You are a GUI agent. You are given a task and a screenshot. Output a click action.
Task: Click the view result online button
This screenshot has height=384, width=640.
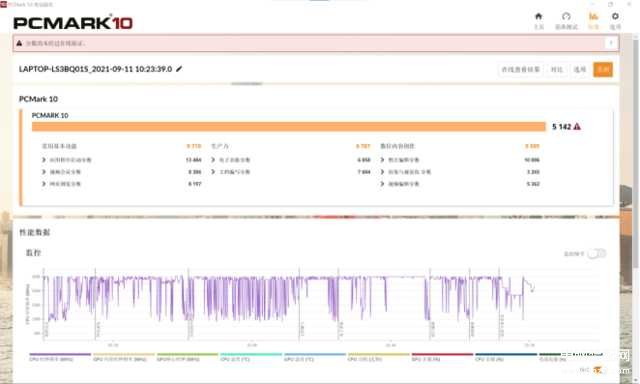pyautogui.click(x=520, y=70)
